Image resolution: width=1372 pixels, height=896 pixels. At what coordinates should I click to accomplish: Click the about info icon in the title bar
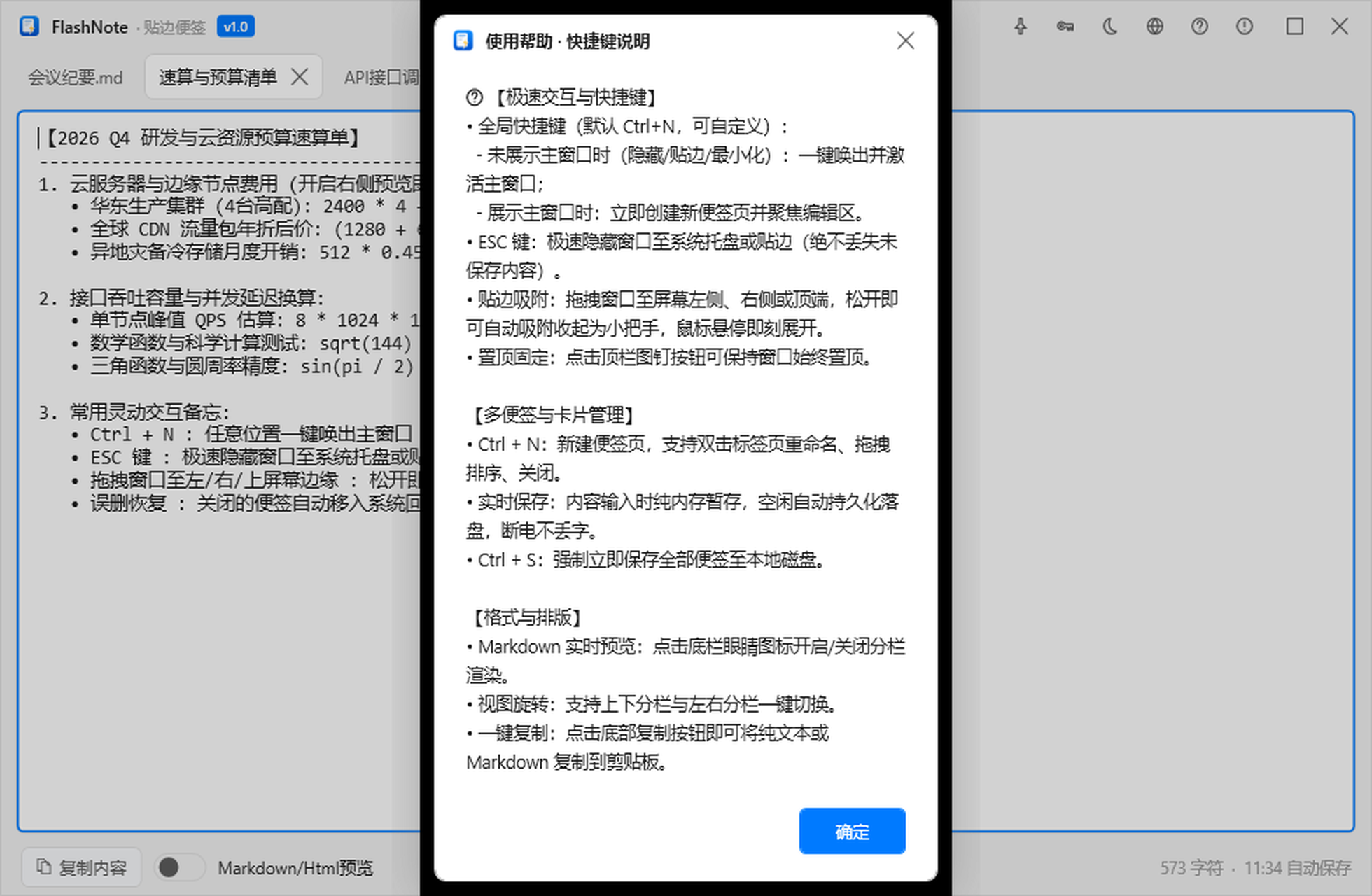(x=1245, y=27)
